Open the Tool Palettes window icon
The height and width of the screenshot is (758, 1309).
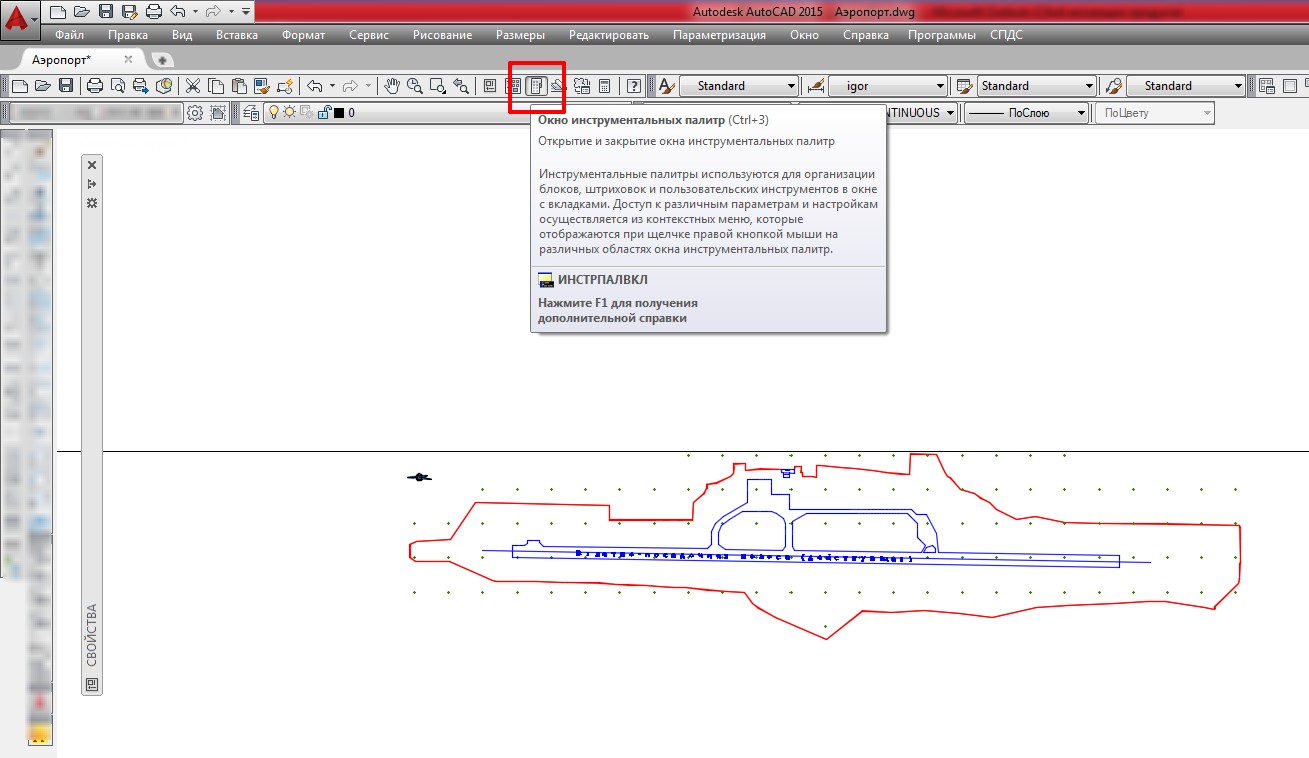click(x=537, y=86)
